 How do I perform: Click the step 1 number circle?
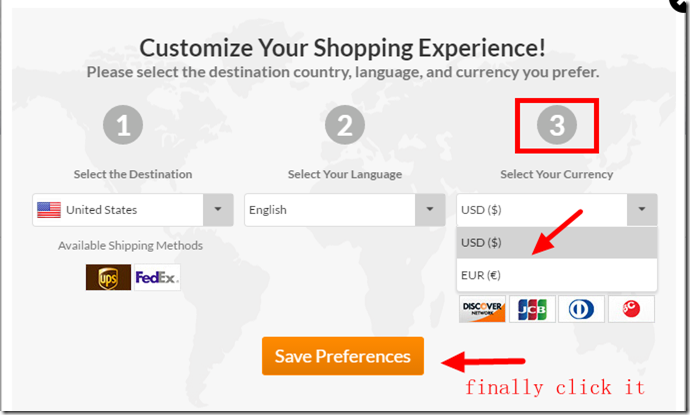(x=123, y=126)
